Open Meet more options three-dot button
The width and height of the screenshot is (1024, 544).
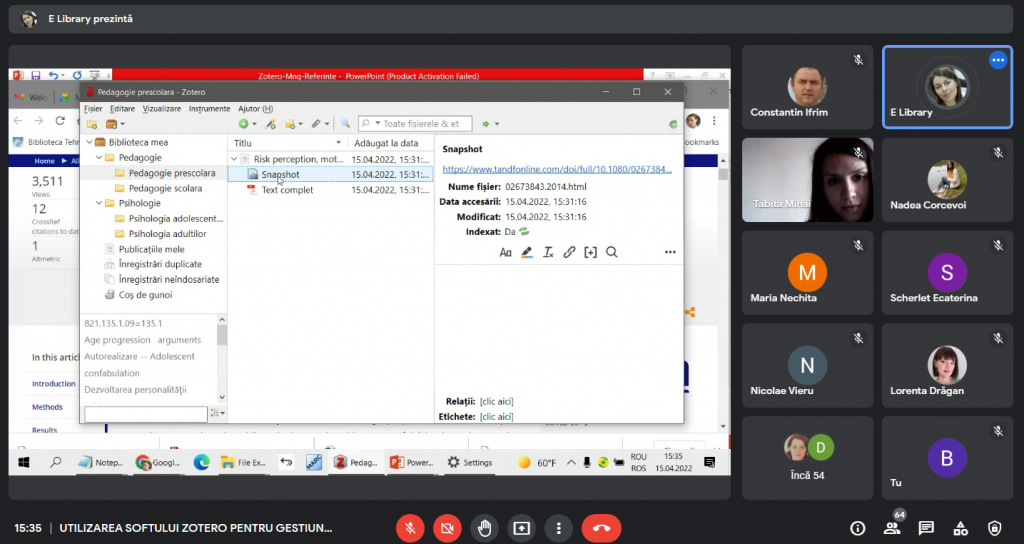tap(558, 528)
